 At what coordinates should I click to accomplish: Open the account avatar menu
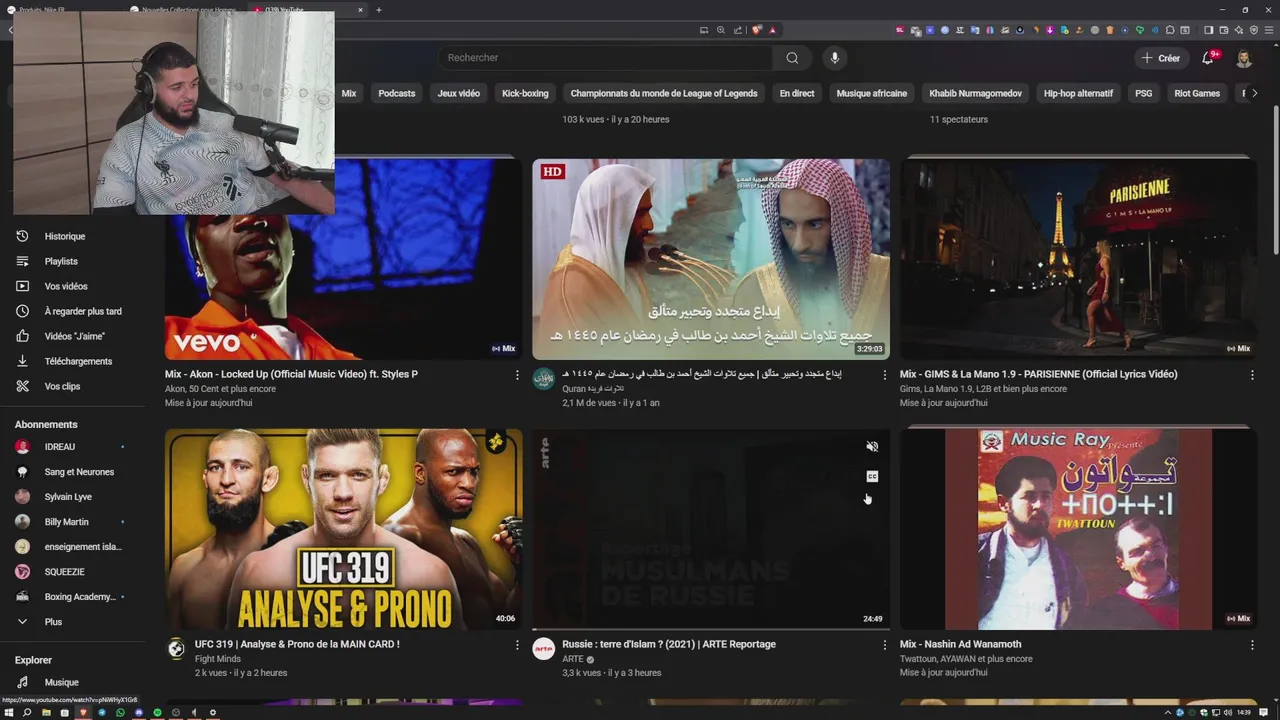pyautogui.click(x=1244, y=58)
